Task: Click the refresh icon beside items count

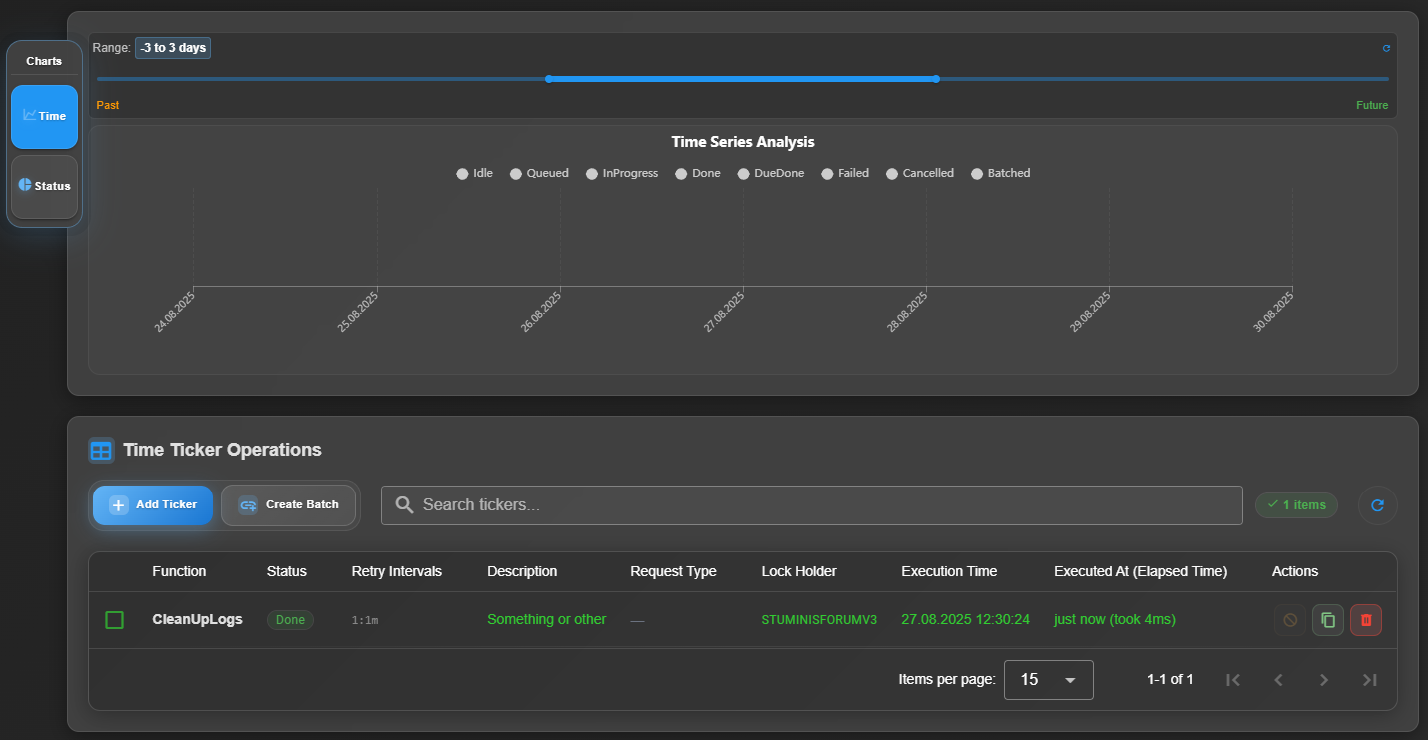Action: [x=1377, y=505]
